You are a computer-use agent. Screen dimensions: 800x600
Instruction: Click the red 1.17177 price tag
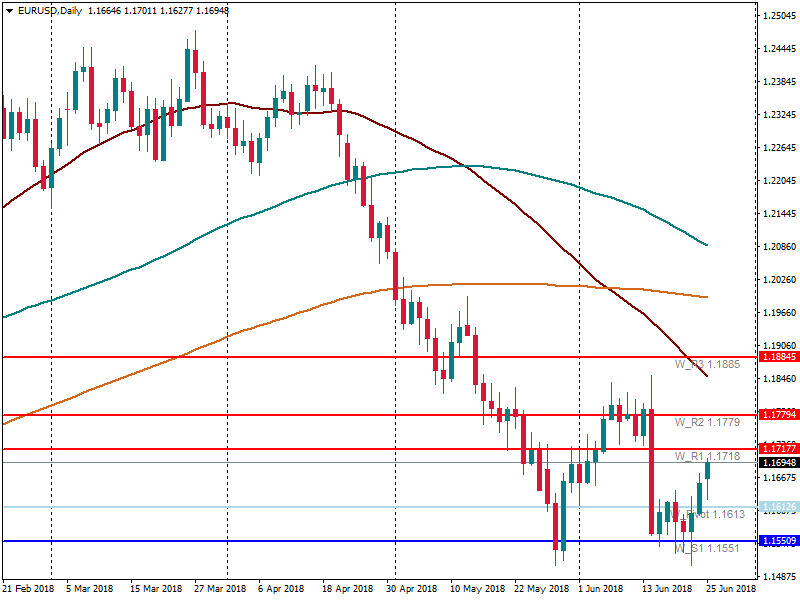tap(779, 448)
